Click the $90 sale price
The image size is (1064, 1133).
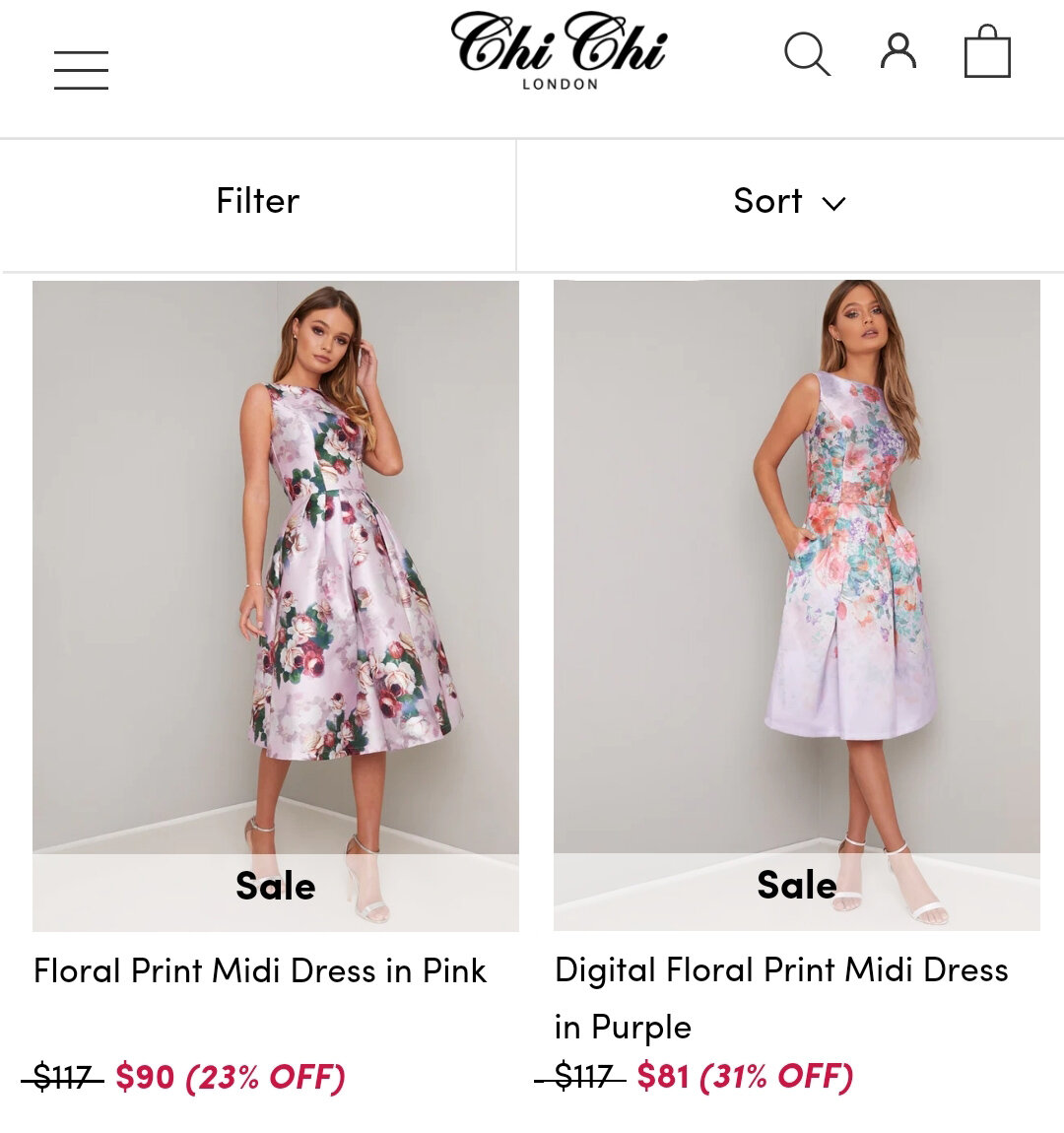click(x=144, y=1078)
